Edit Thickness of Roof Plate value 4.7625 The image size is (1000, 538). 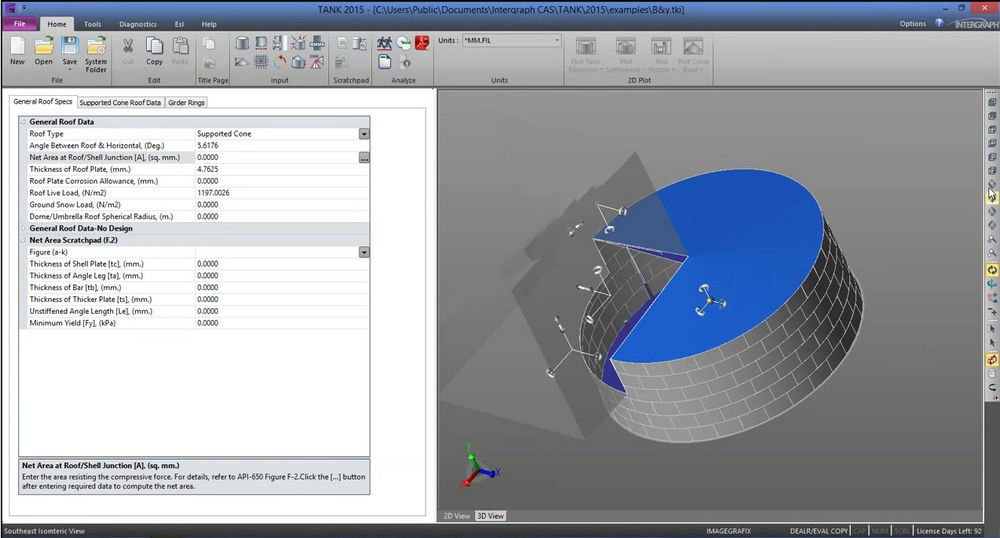(281, 169)
